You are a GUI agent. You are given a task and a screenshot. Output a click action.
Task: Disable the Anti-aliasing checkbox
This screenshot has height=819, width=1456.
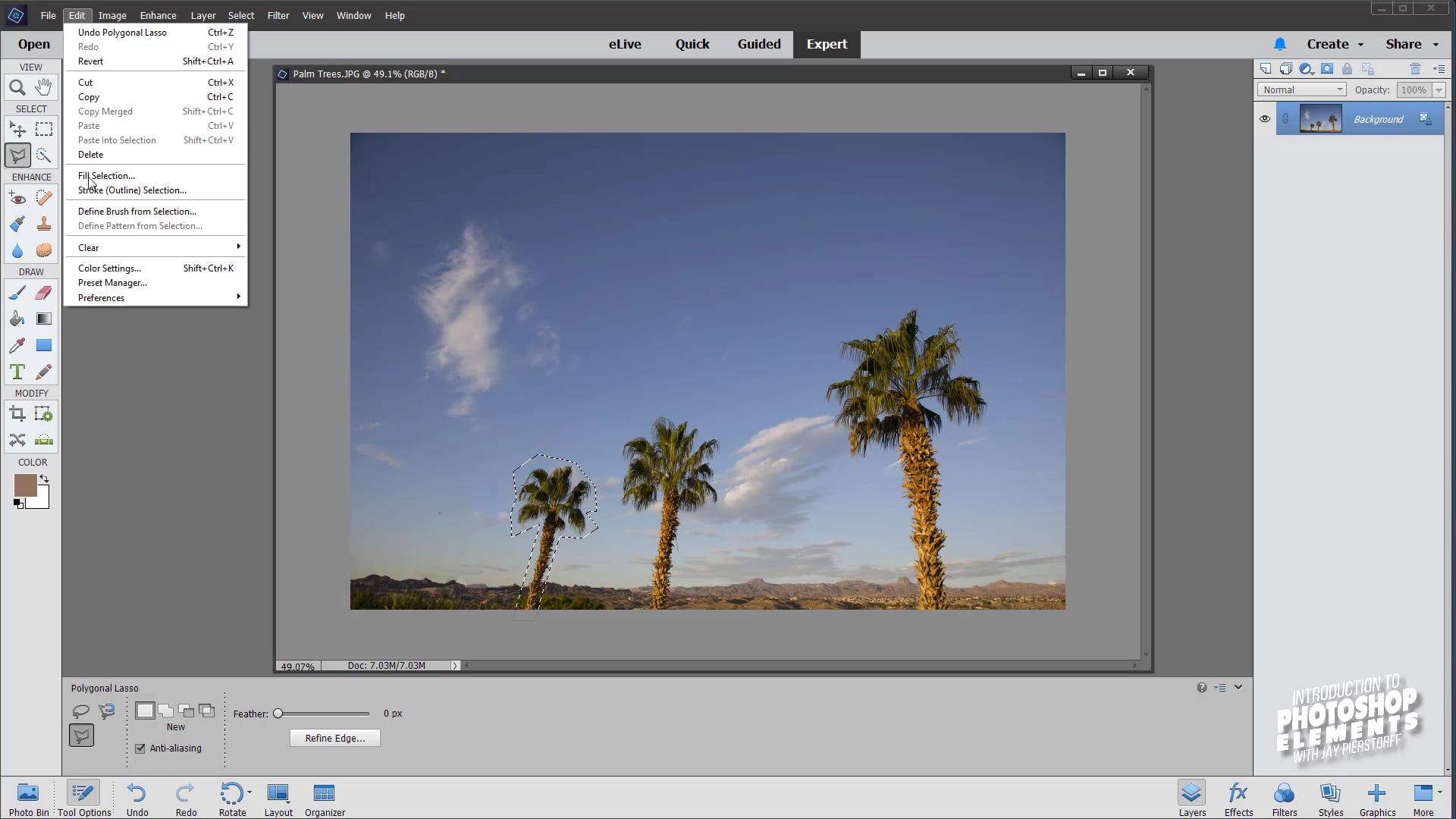coord(140,749)
